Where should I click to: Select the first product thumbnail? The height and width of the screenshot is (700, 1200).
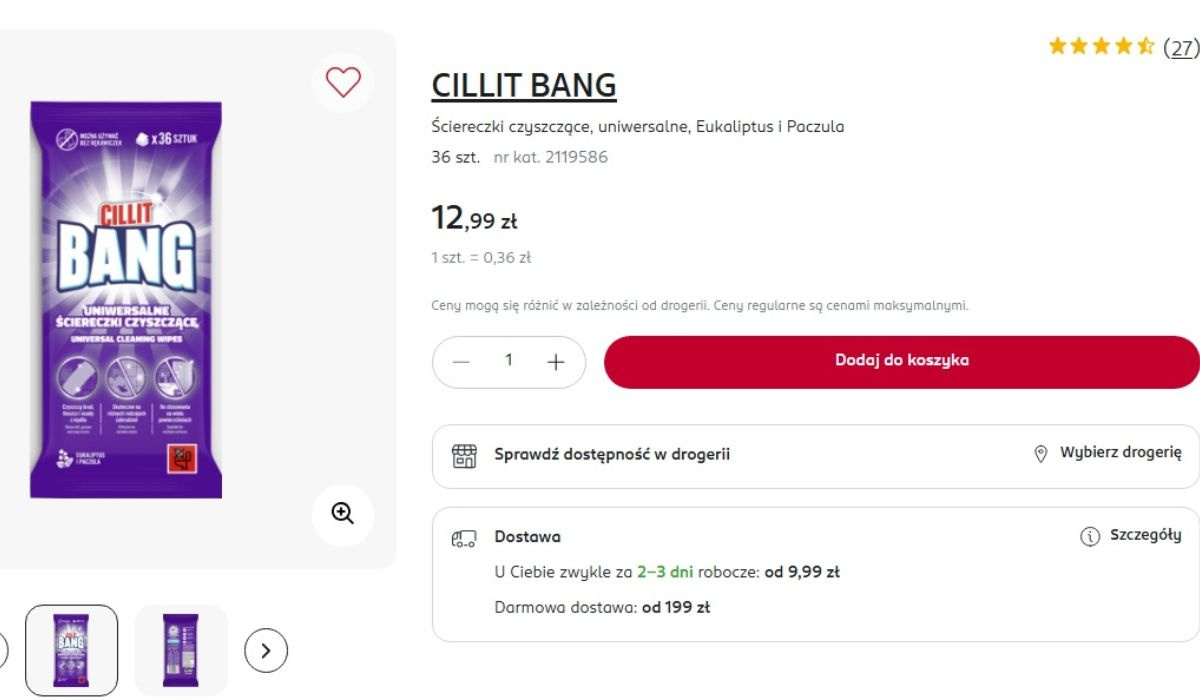pyautogui.click(x=71, y=650)
